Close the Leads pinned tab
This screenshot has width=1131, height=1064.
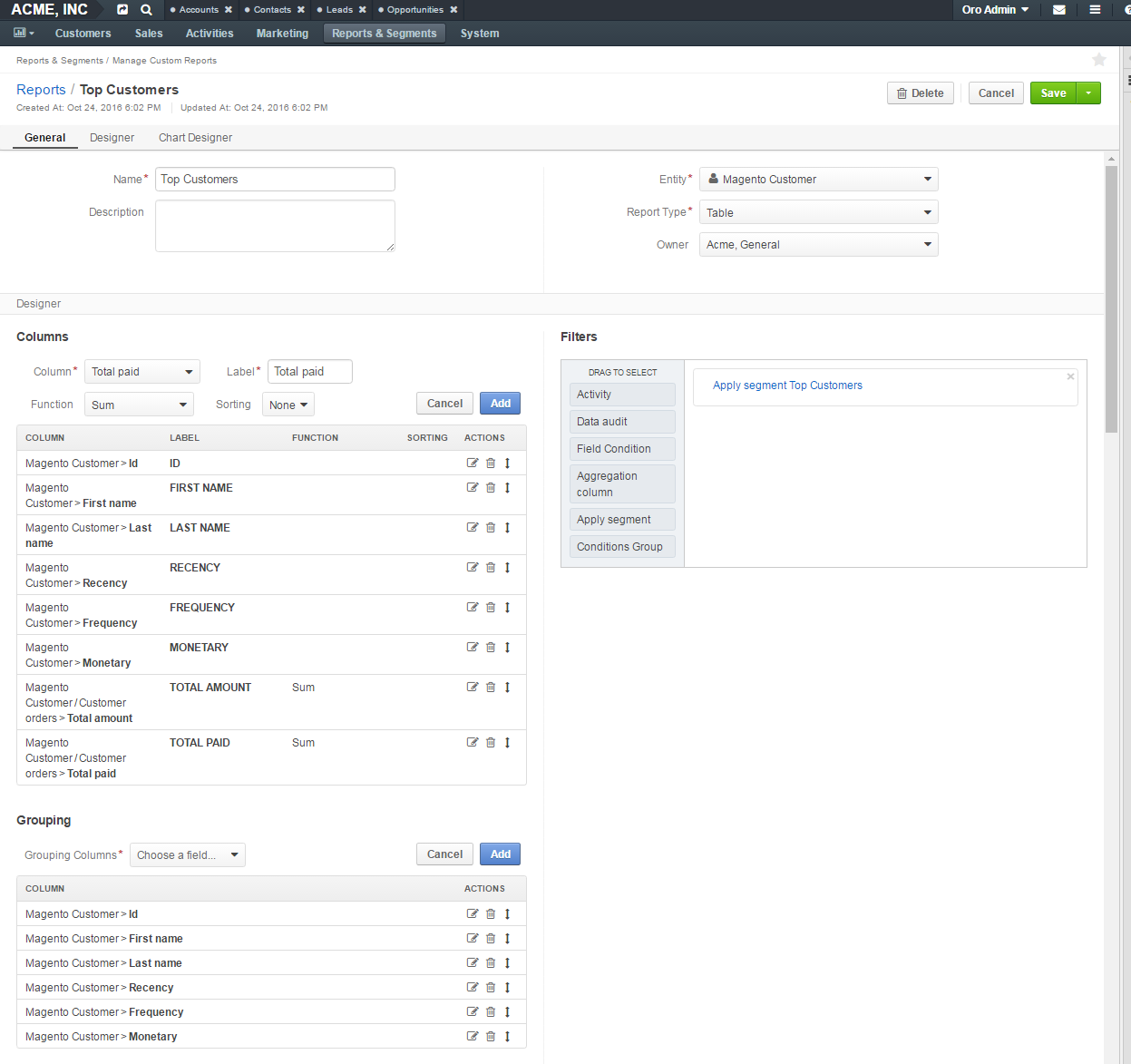[x=363, y=10]
